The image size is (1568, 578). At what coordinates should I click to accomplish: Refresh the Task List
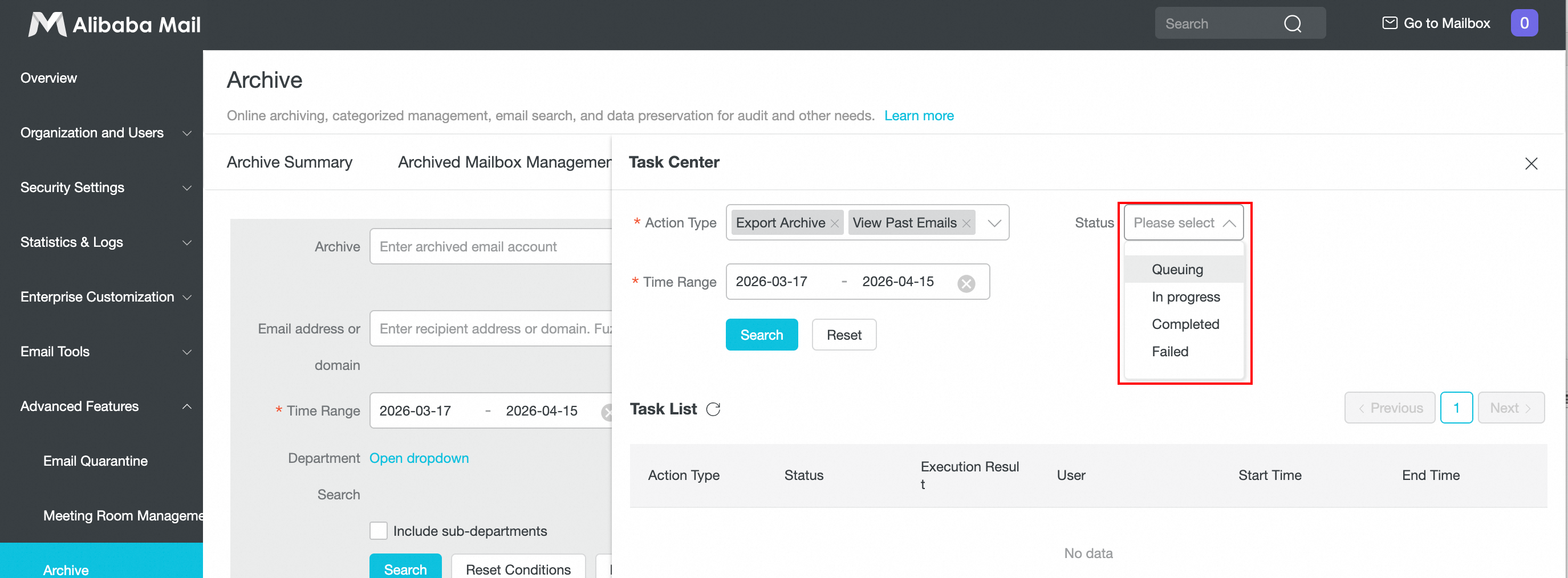(x=713, y=409)
